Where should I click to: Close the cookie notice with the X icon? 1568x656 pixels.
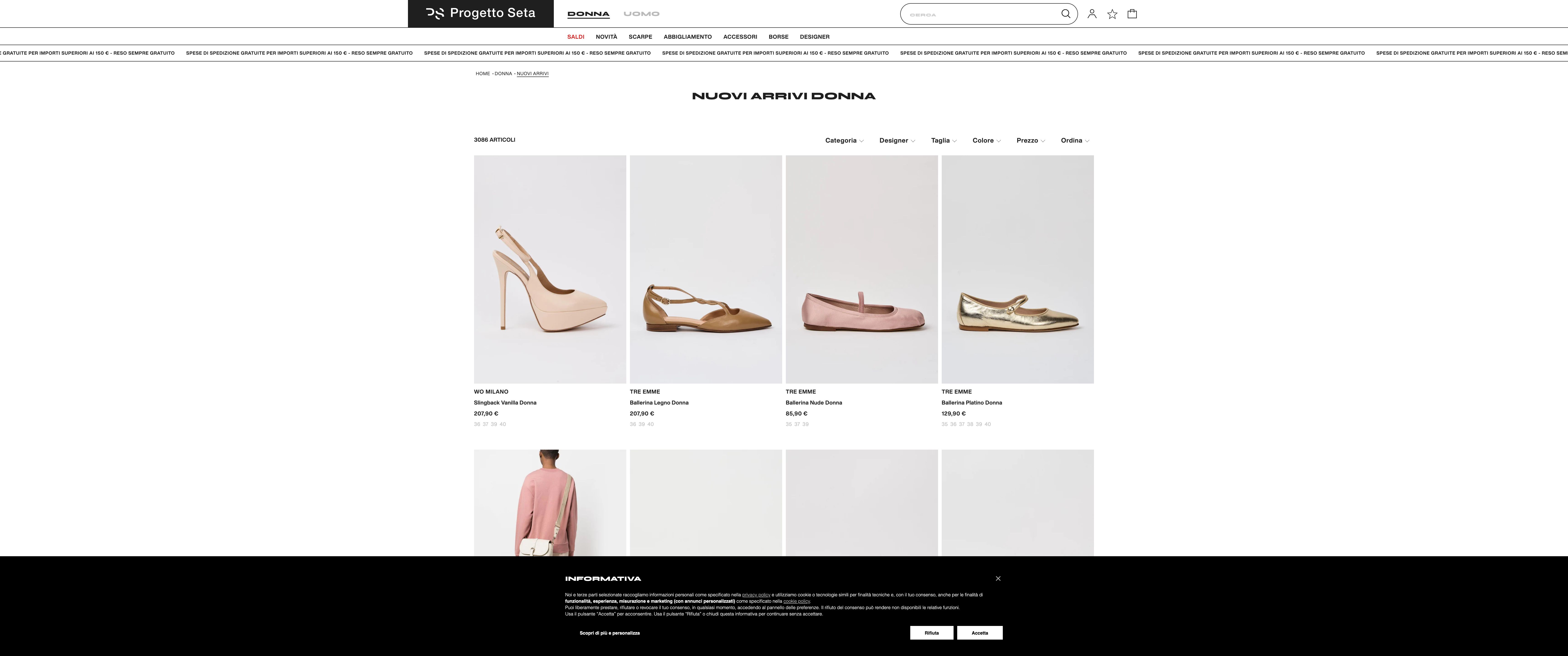(998, 578)
